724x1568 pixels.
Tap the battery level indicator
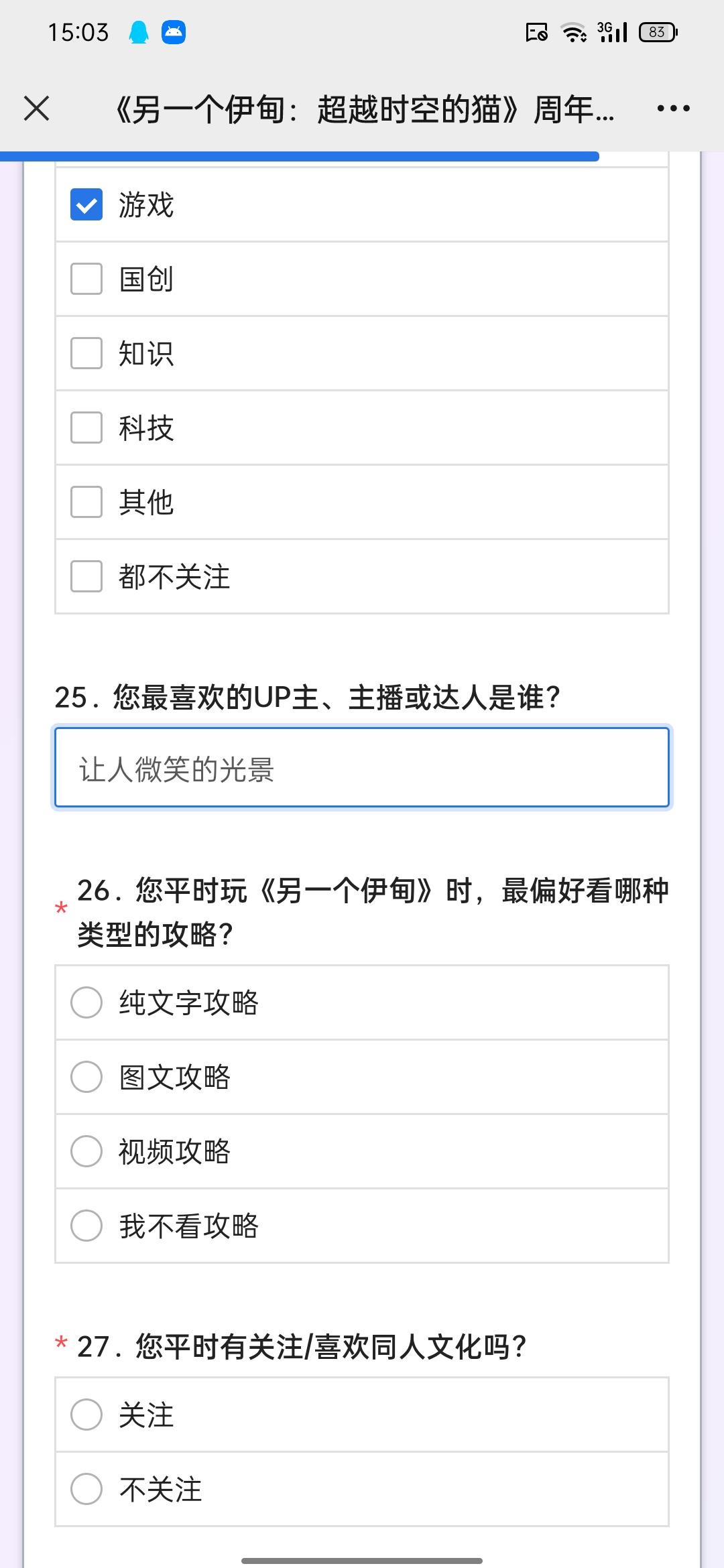[x=659, y=32]
